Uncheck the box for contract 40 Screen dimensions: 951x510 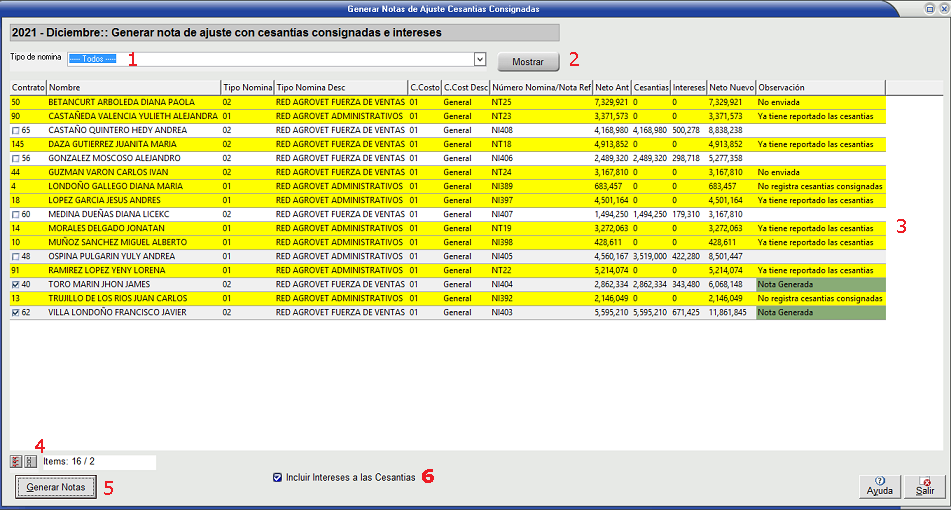[x=15, y=284]
